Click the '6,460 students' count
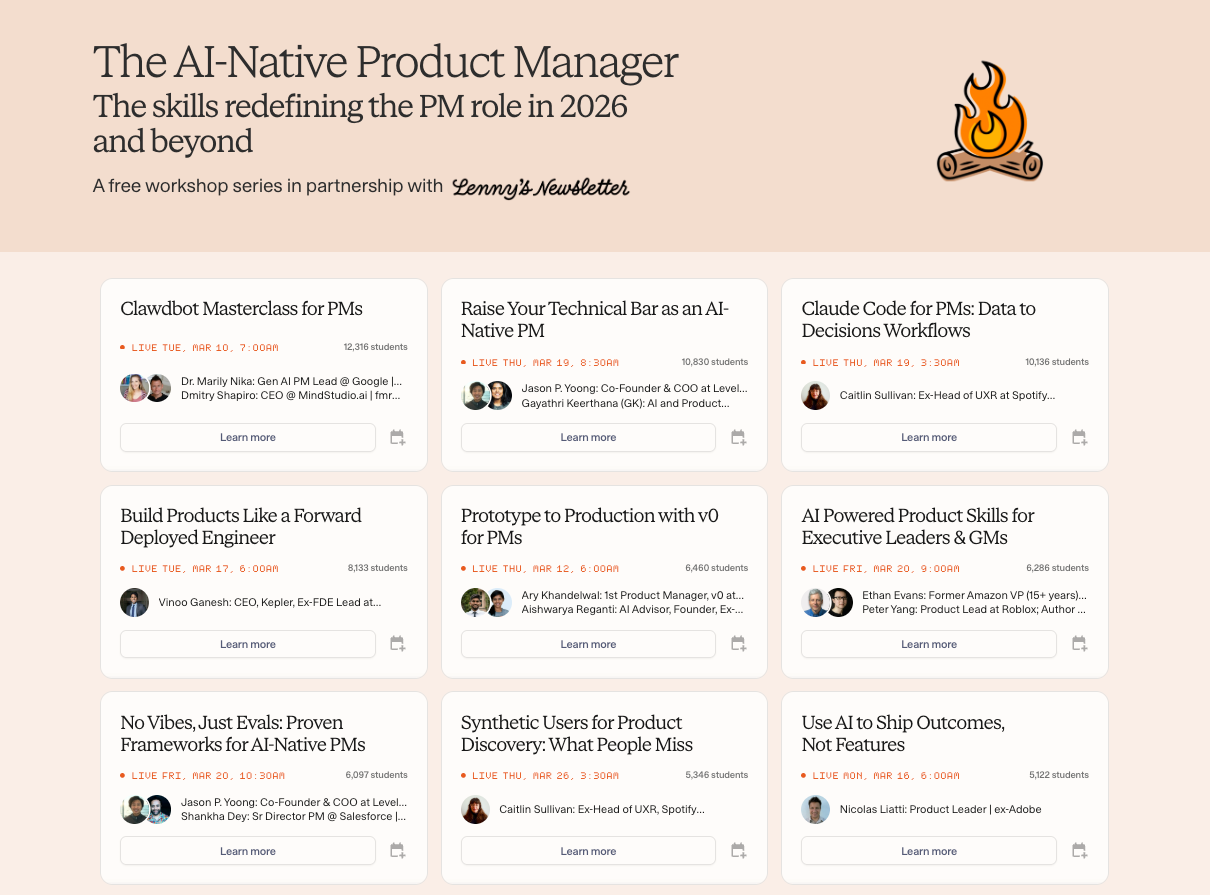 pos(717,568)
